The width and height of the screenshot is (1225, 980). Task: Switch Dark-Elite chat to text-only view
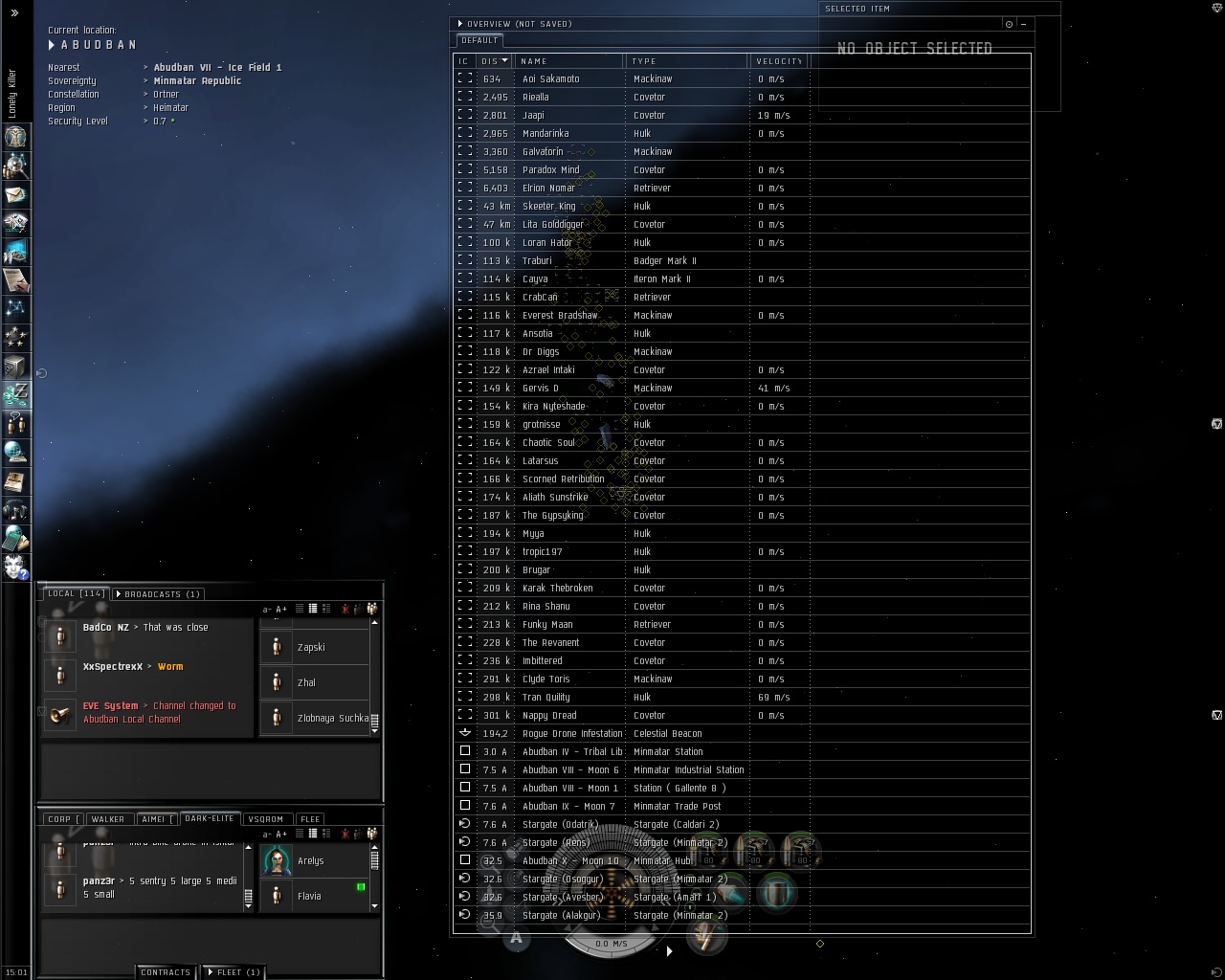[300, 834]
